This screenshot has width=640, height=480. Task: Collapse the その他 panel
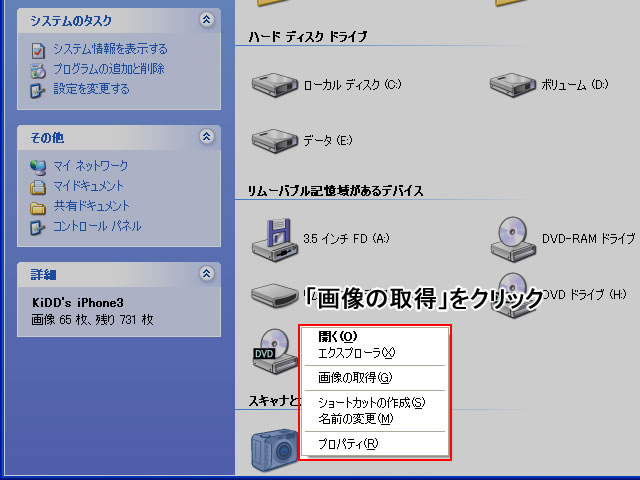207,136
